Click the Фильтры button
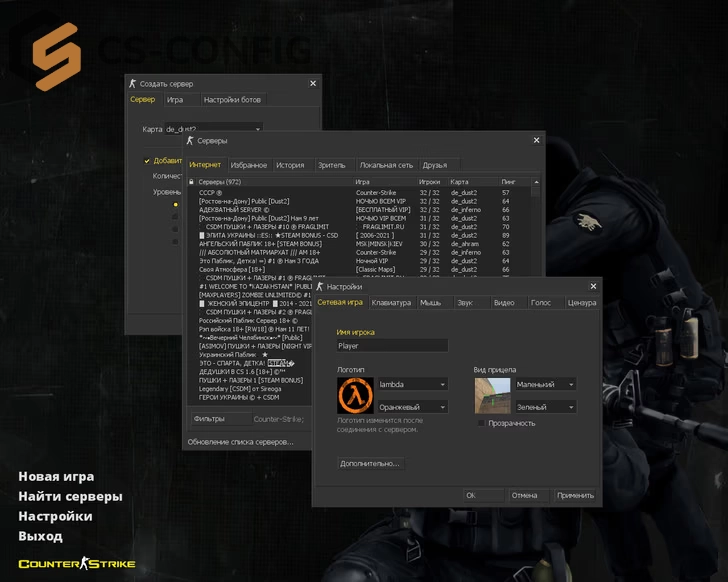The width and height of the screenshot is (728, 582). tap(221, 419)
